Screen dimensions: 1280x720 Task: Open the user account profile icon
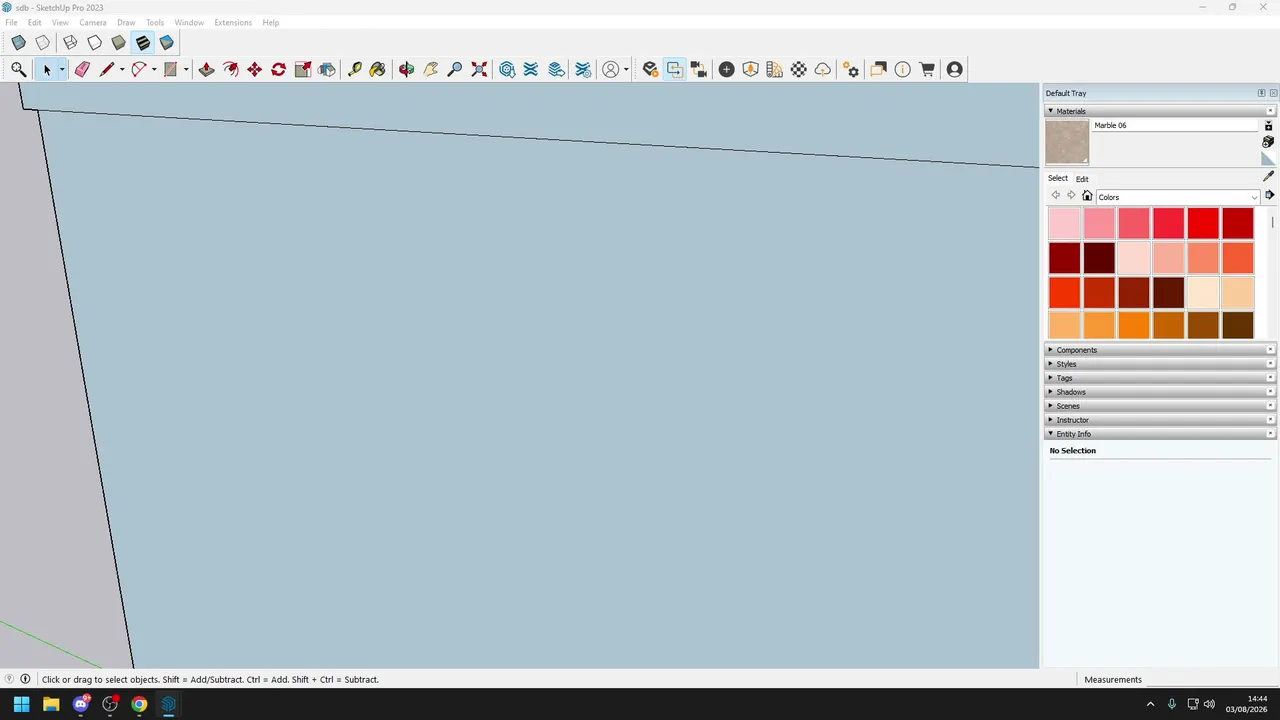coord(954,69)
